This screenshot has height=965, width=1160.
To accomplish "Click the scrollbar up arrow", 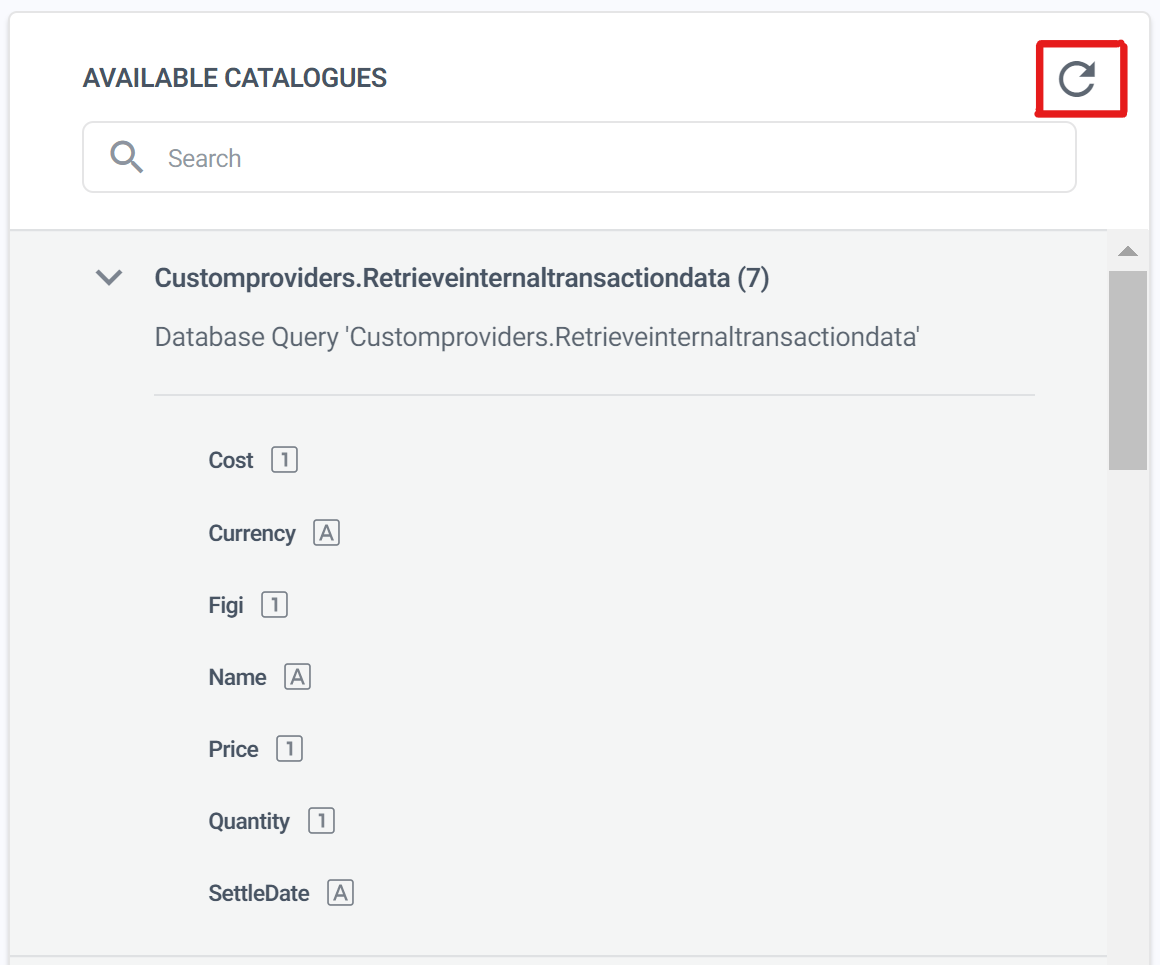I will pos(1128,251).
